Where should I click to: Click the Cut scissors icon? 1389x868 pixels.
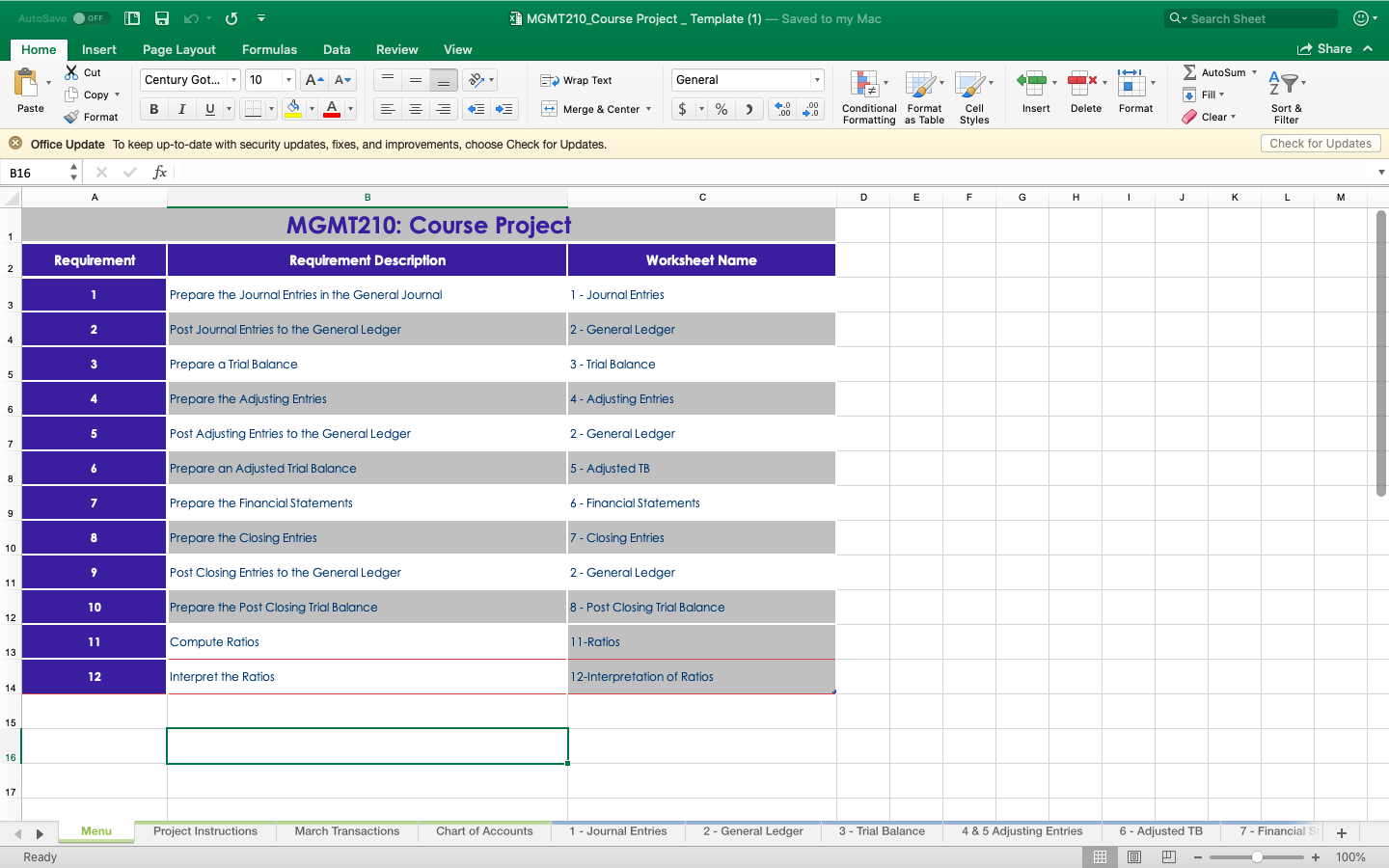(x=71, y=72)
